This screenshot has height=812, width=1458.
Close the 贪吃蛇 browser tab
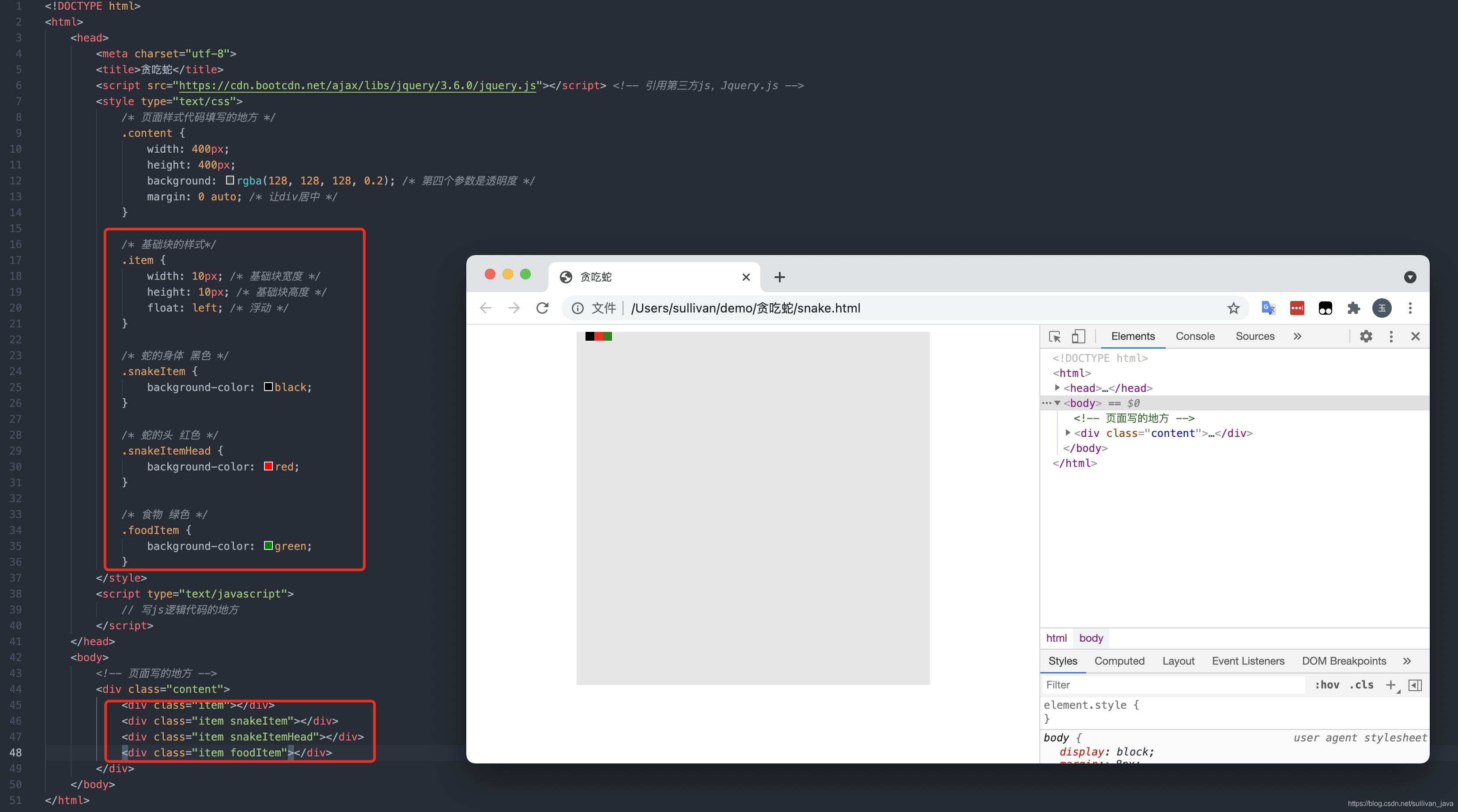[746, 277]
